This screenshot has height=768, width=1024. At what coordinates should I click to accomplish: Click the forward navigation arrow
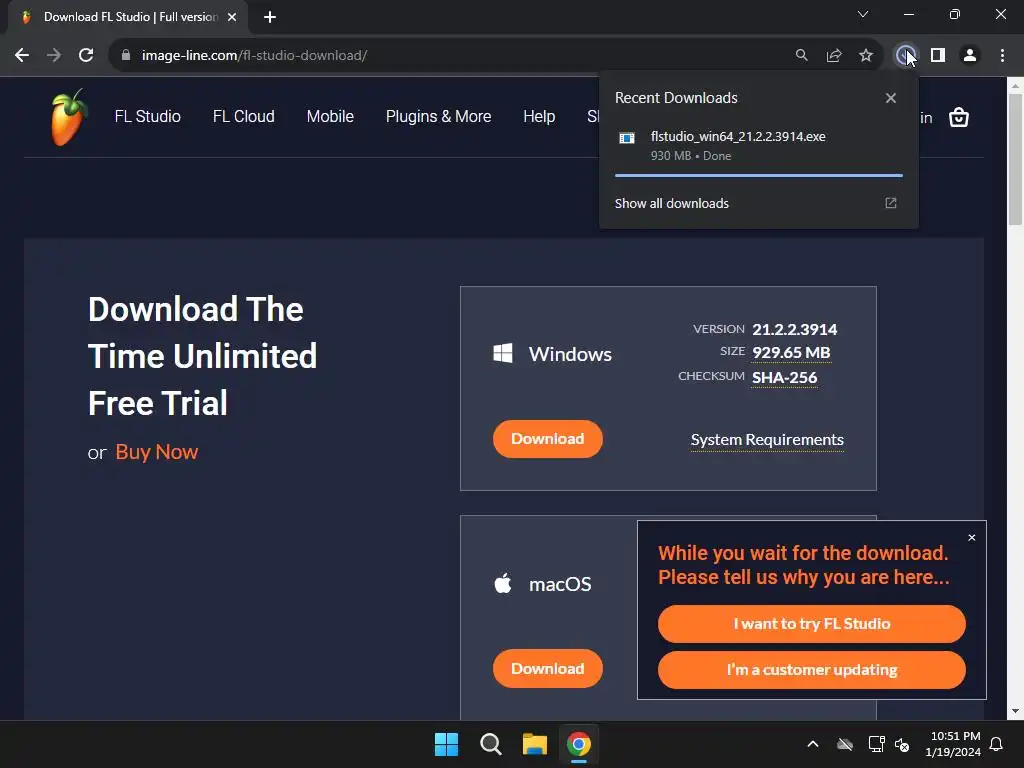tap(54, 56)
